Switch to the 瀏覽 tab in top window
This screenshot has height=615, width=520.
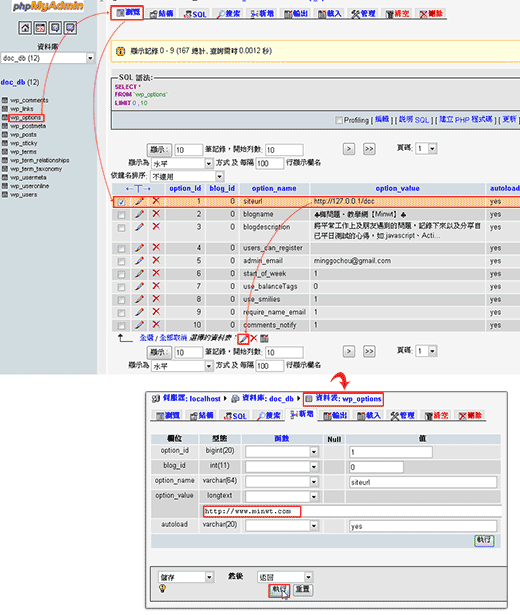[x=128, y=13]
